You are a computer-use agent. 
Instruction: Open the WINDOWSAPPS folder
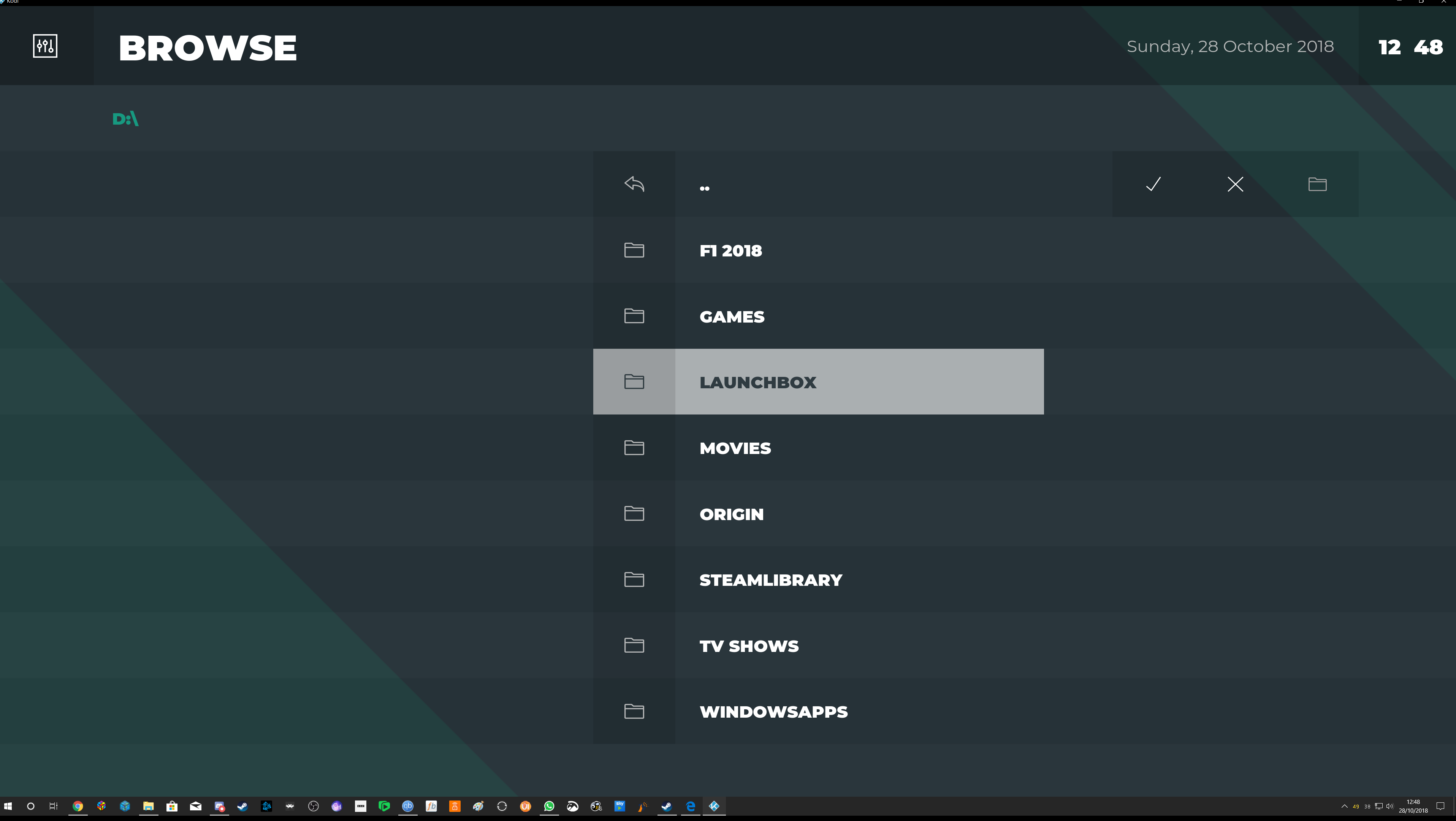(x=818, y=711)
